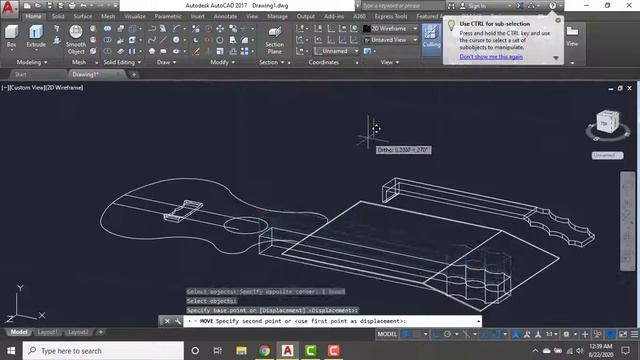
Task: Expand the Modeling panel
Action: click(31, 62)
